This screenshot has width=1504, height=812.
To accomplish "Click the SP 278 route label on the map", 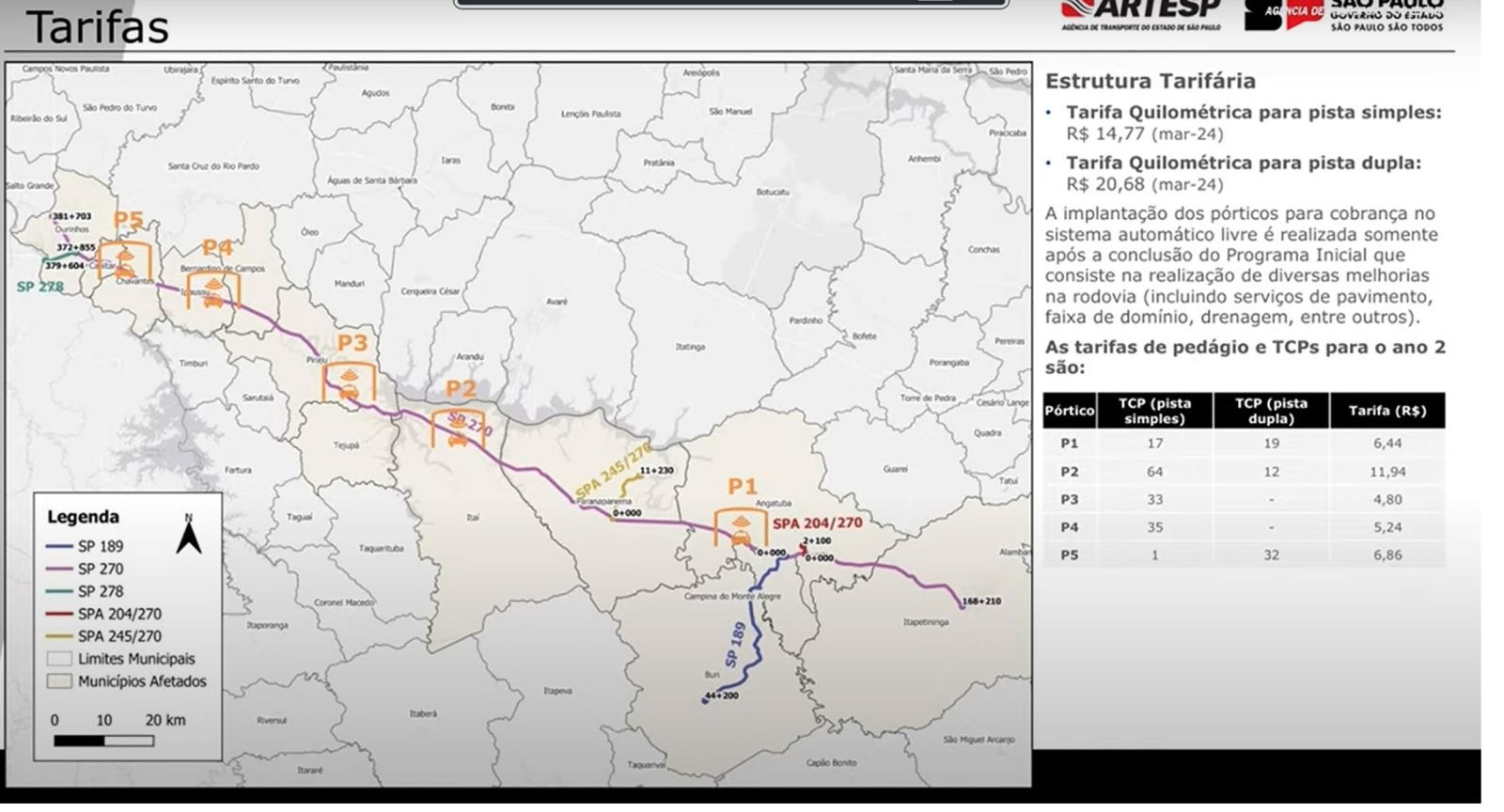I will (39, 287).
